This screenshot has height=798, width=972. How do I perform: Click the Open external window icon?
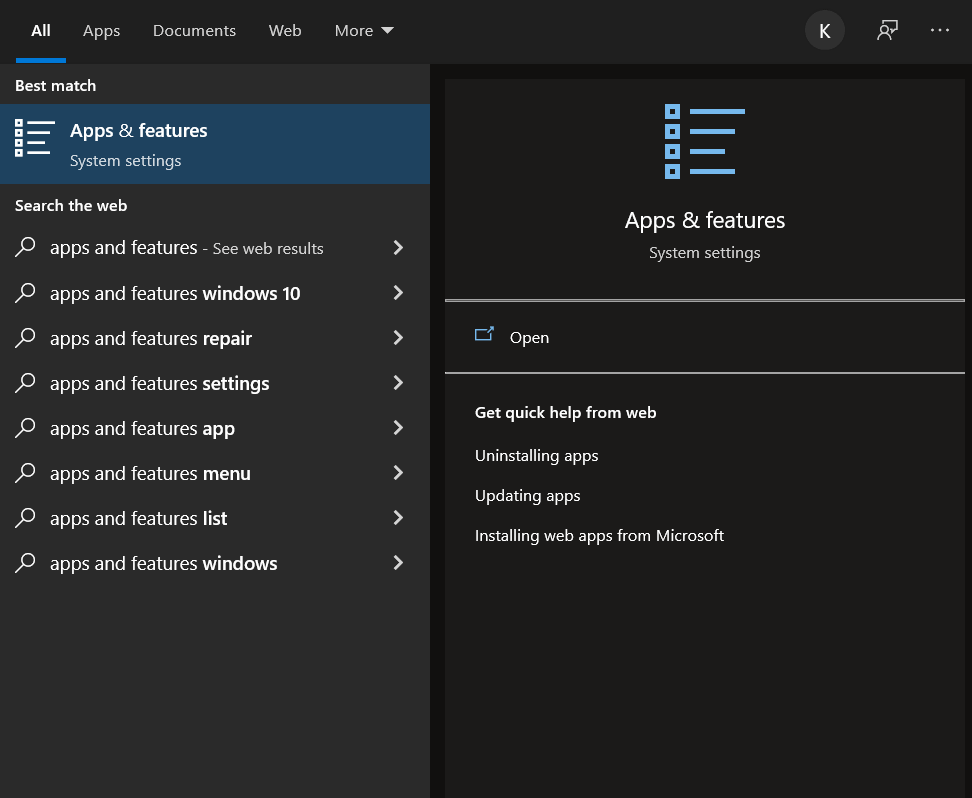pos(484,335)
